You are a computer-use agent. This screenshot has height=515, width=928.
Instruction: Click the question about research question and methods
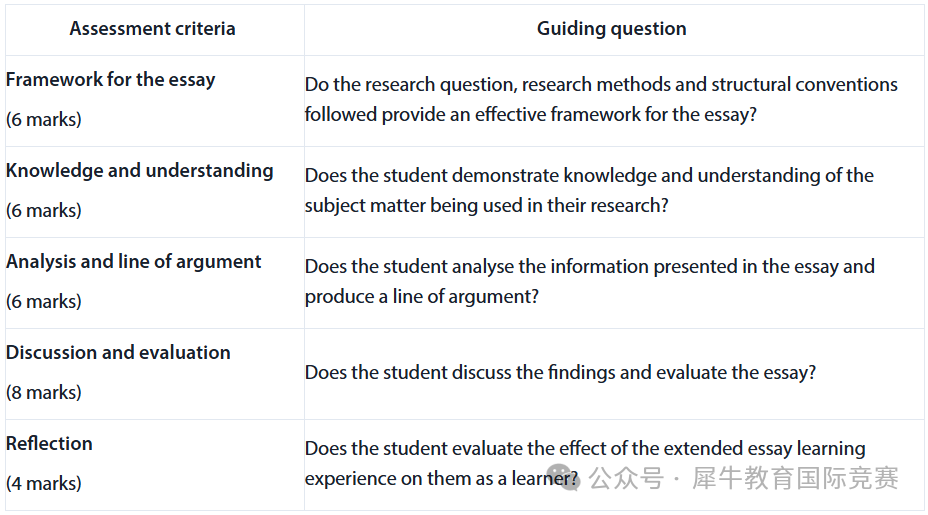pyautogui.click(x=601, y=99)
